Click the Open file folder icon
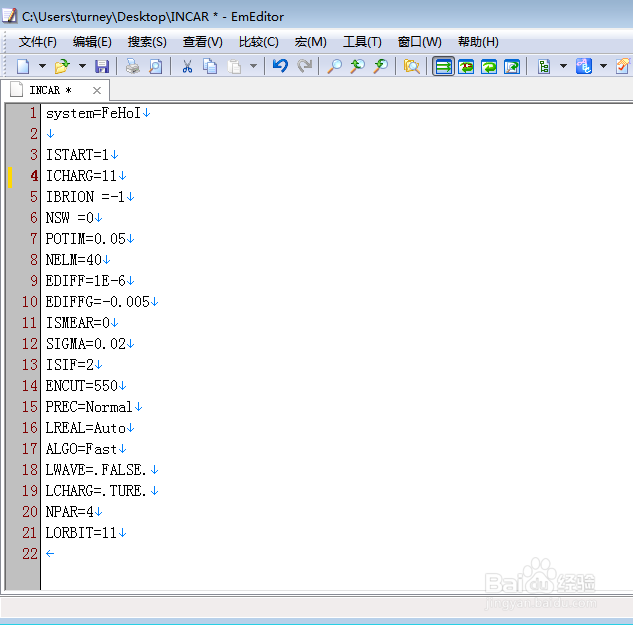Viewport: 633px width, 625px height. point(62,66)
